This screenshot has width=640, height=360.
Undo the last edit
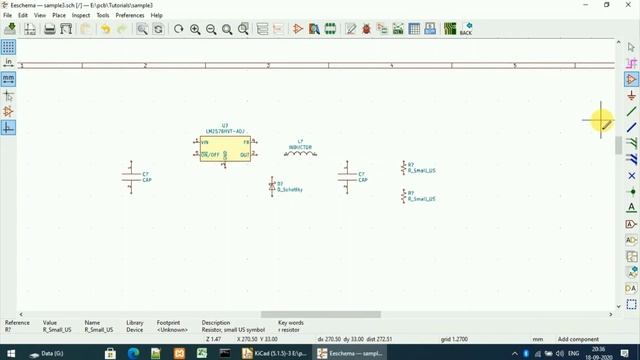(x=106, y=29)
